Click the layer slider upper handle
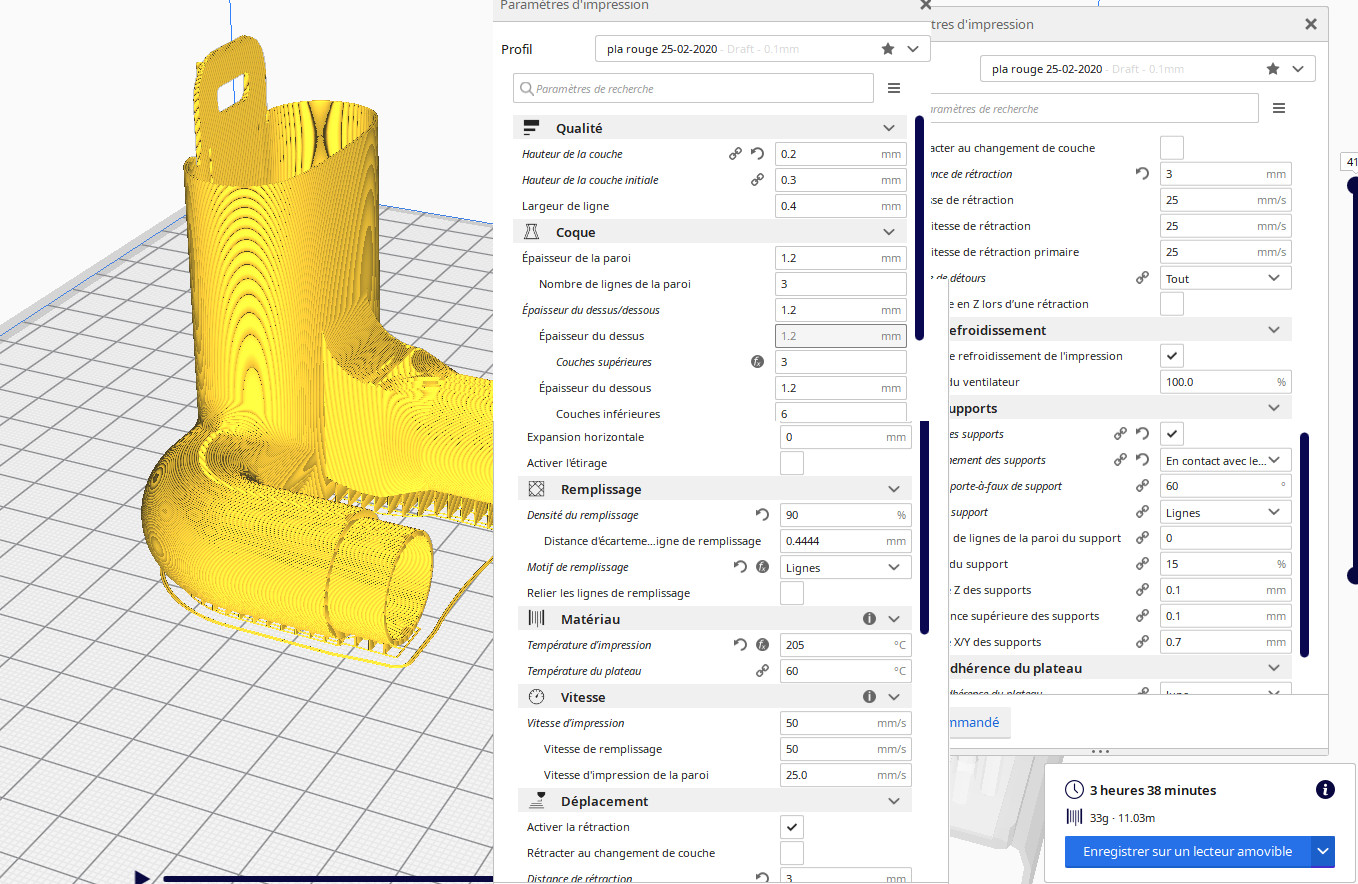 (x=1352, y=184)
